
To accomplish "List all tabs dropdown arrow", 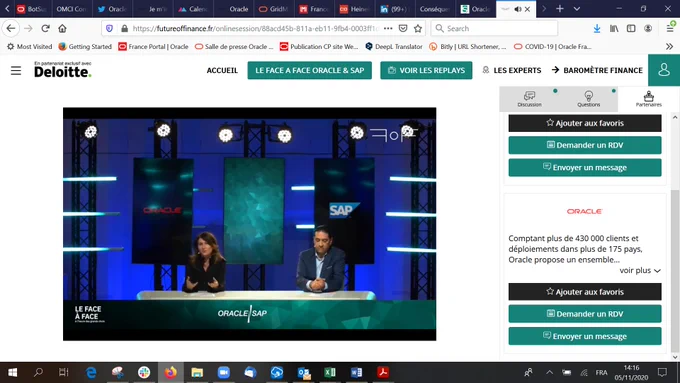I will point(577,9).
